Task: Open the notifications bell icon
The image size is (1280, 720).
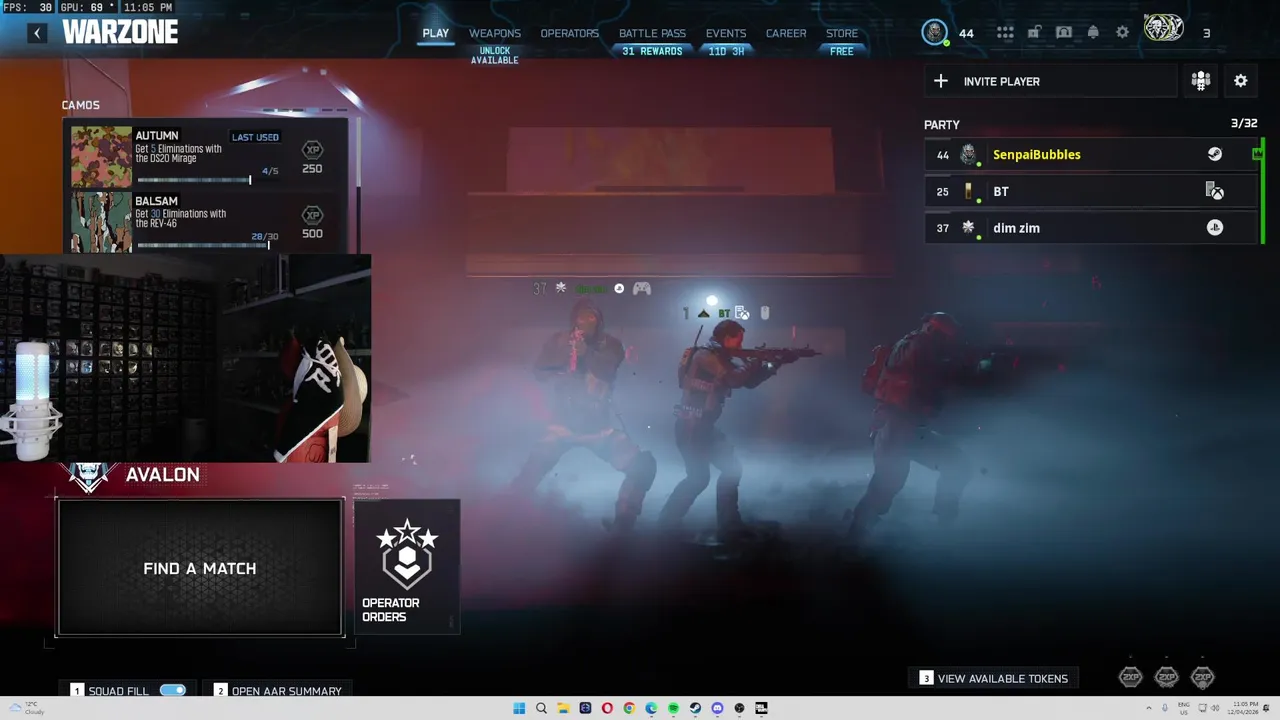Action: pos(1093,33)
